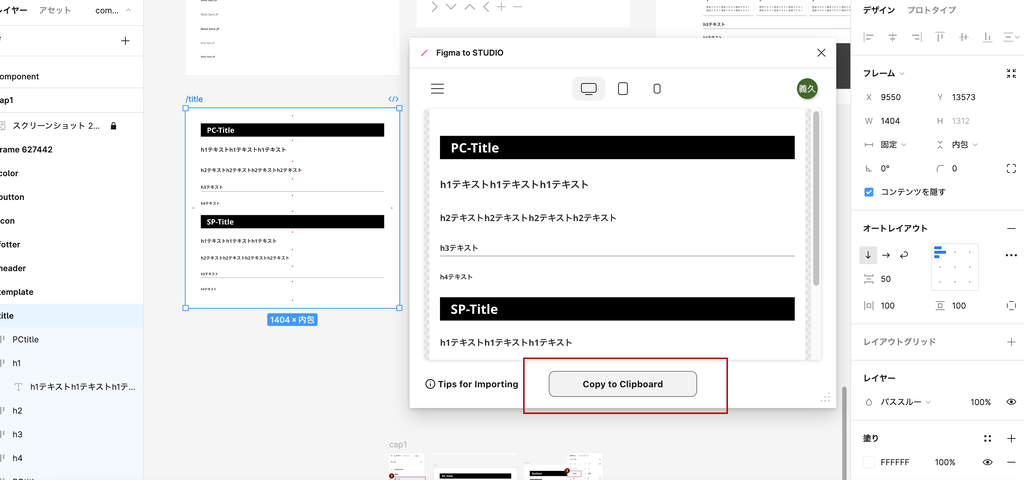Open auto layout advanced settings ellipsis
This screenshot has width=1024, height=480.
1011,255
